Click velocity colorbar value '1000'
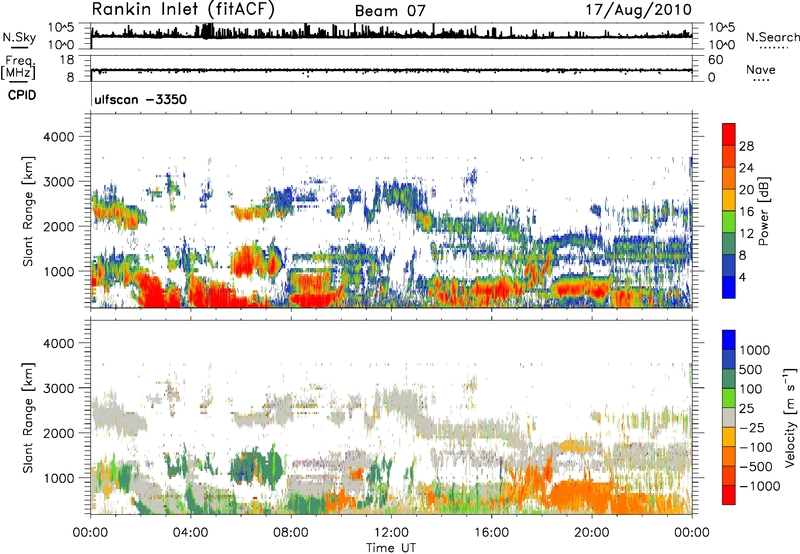800x554 pixels. pos(754,350)
